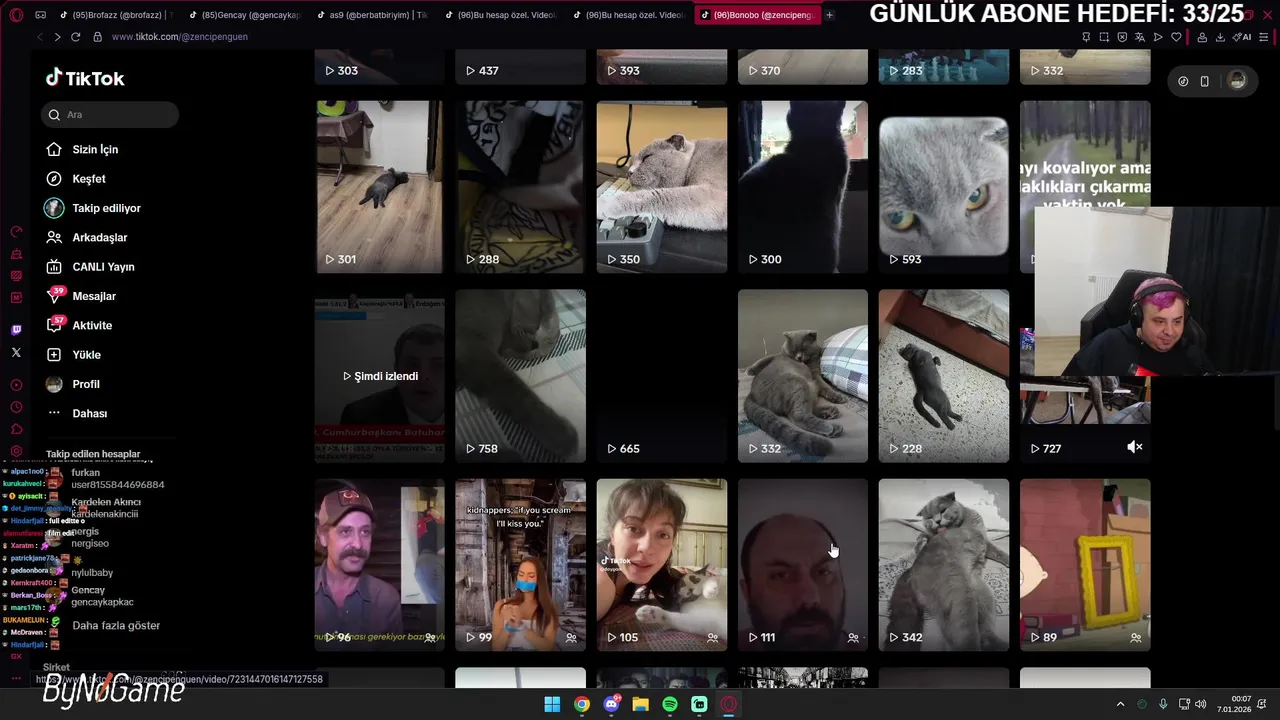Open Aktivite notifications in the sidebar
Screen dimensions: 1280x720
pos(92,325)
